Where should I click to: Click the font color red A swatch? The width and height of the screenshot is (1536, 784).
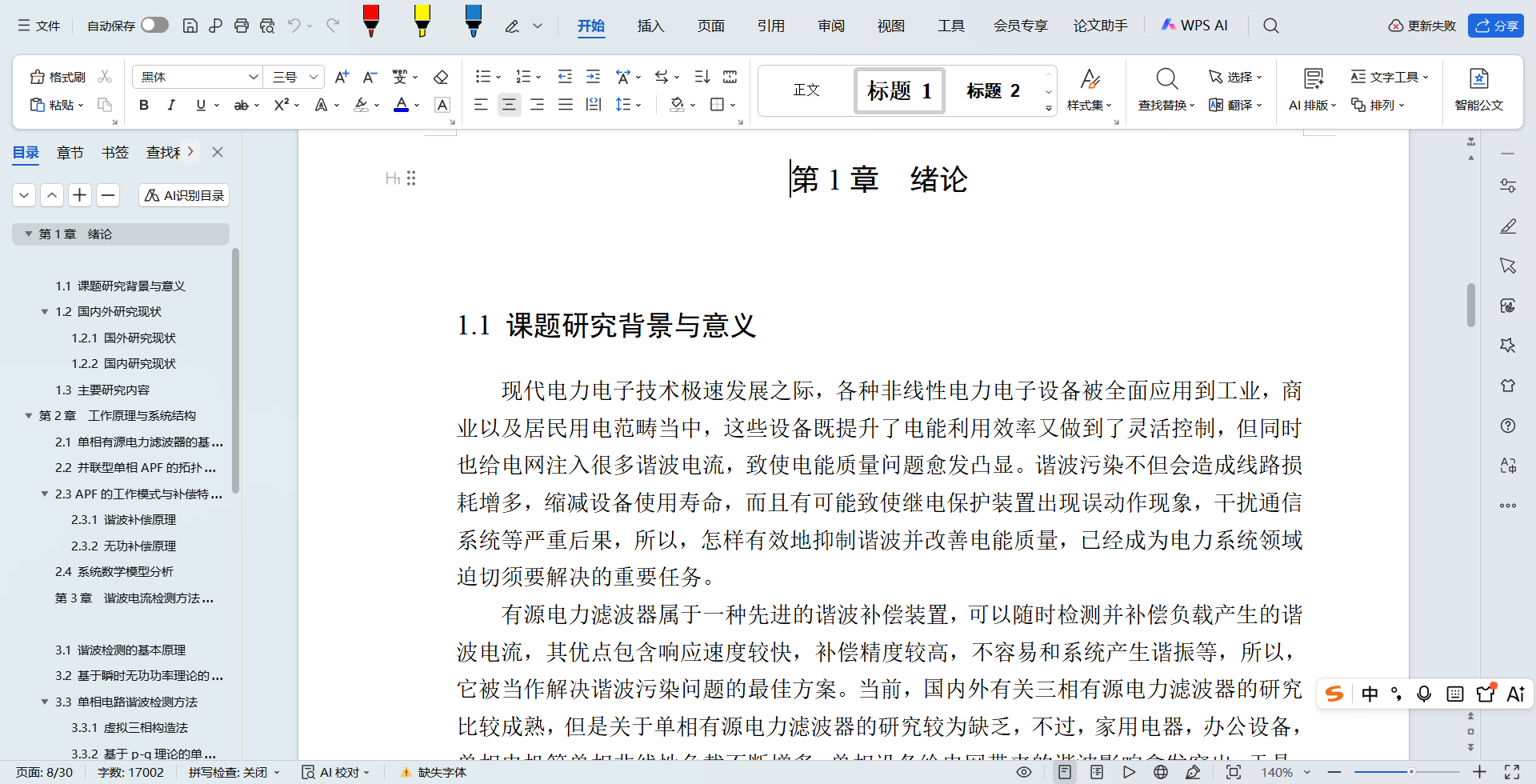(402, 105)
